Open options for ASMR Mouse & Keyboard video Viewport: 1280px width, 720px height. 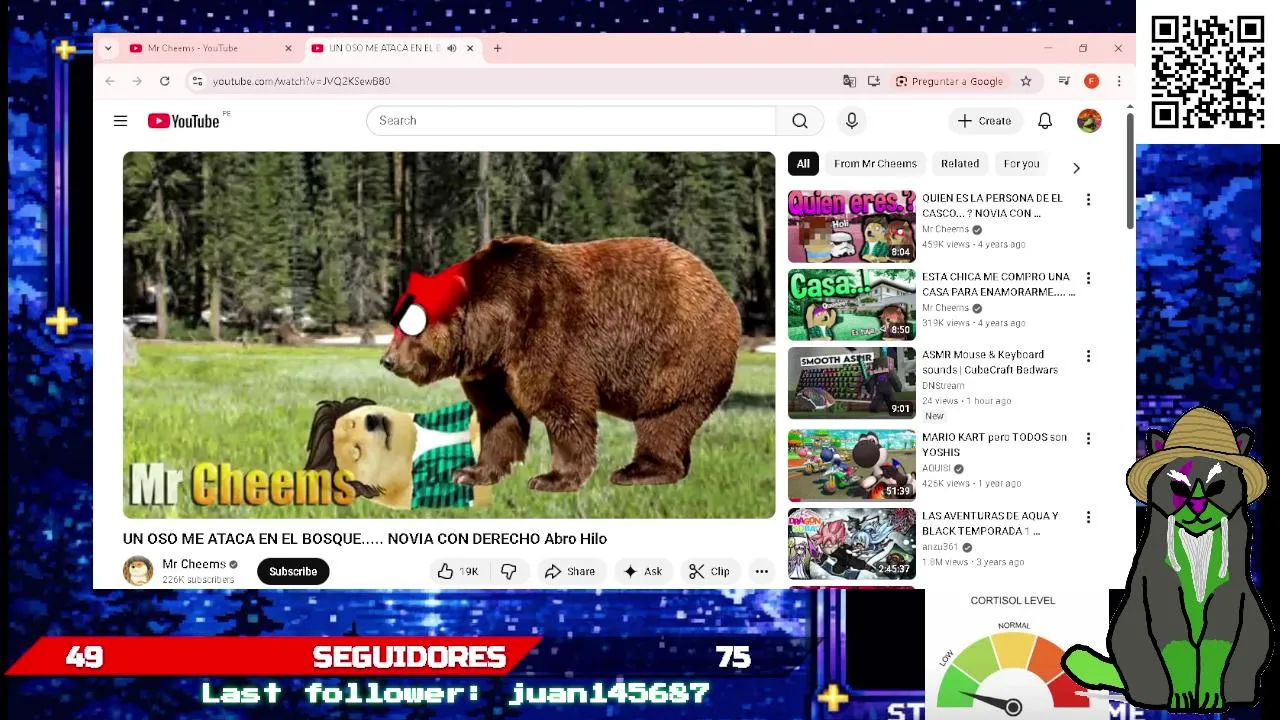click(1088, 356)
